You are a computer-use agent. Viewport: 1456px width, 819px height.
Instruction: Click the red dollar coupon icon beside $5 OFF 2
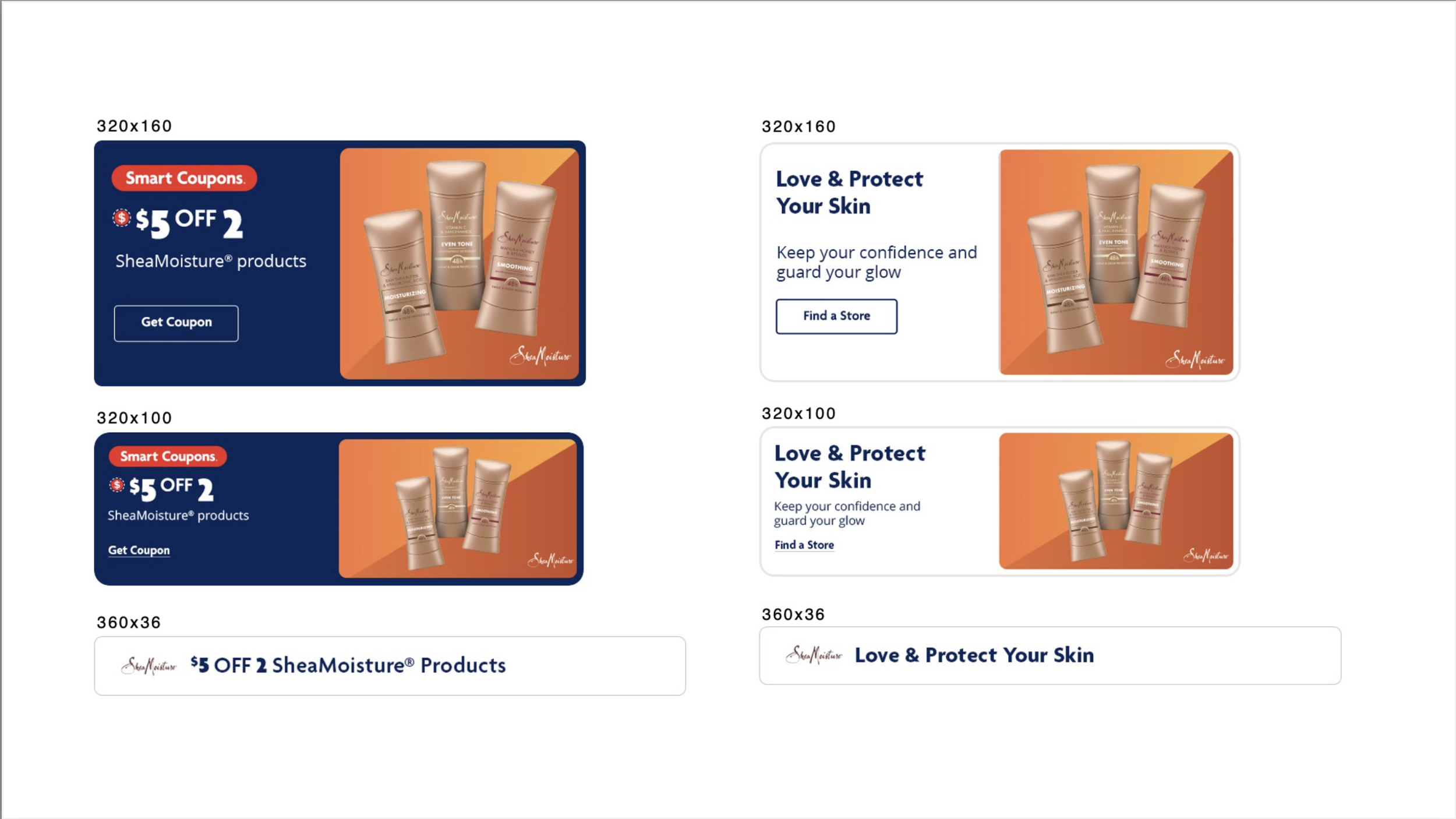[121, 218]
